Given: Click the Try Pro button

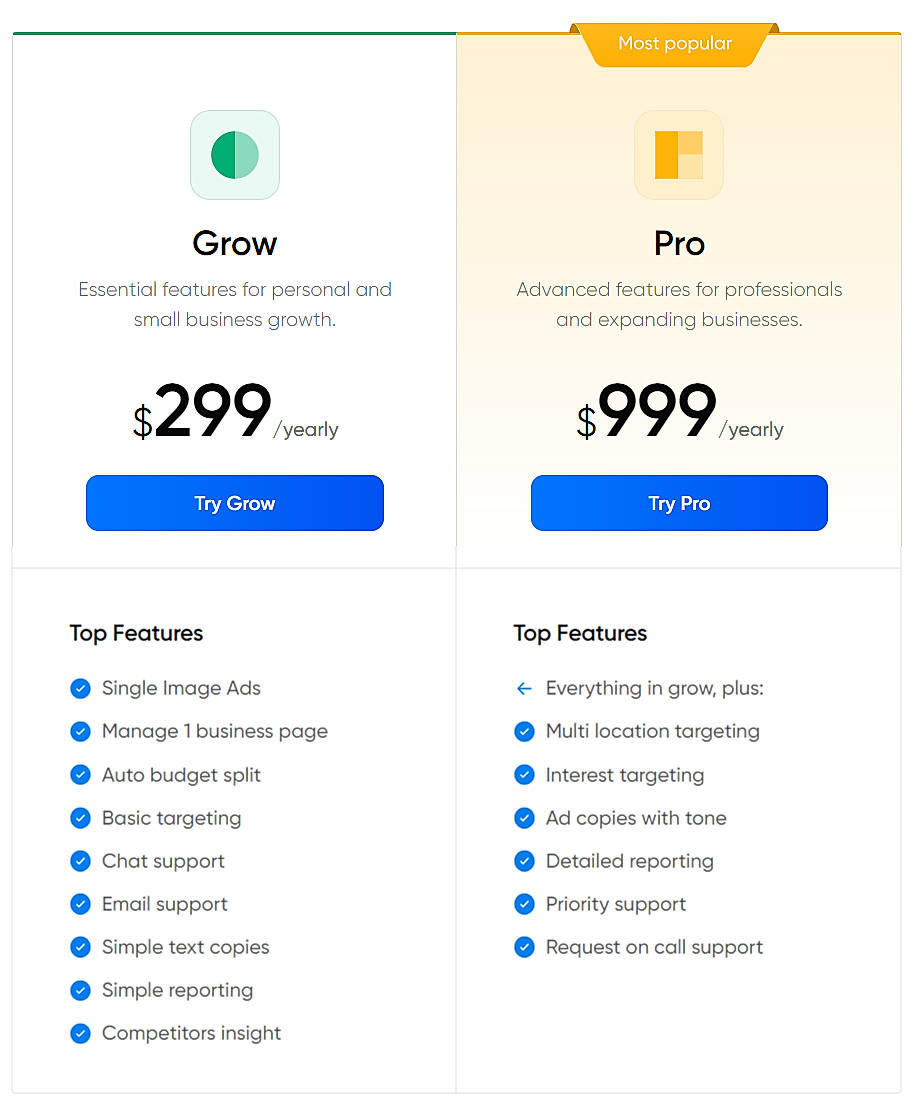Looking at the screenshot, I should tap(678, 503).
